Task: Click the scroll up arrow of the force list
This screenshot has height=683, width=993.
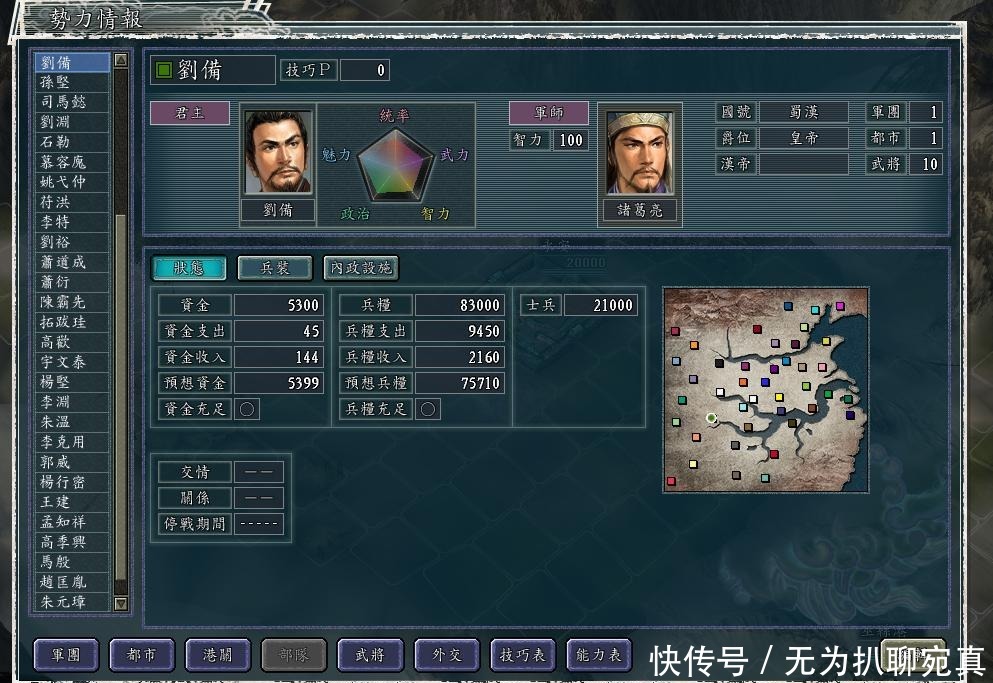Action: pos(121,61)
